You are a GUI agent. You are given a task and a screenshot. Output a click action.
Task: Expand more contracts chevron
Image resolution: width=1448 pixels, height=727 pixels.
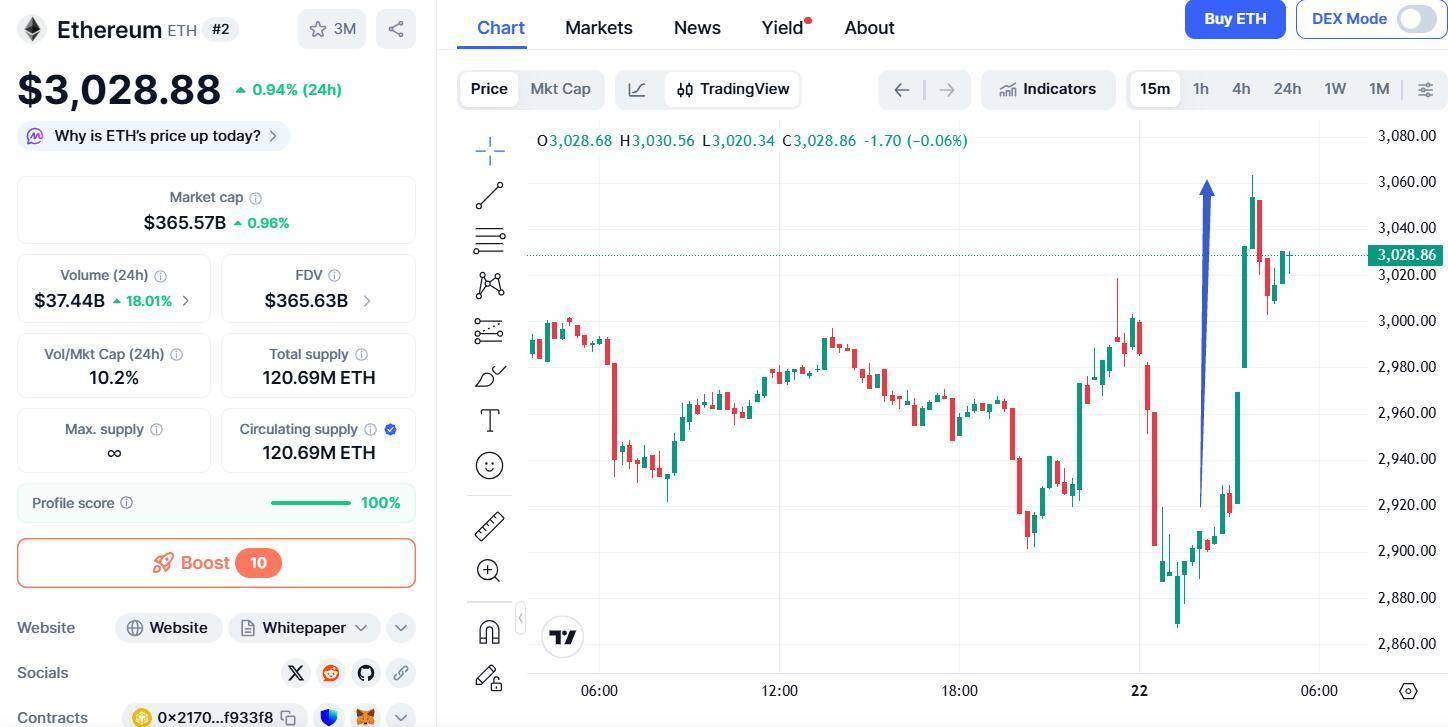tap(400, 717)
